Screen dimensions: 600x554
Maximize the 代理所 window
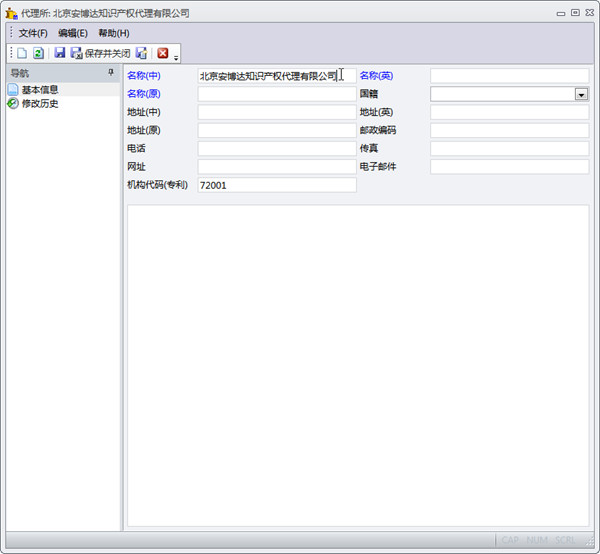(575, 13)
